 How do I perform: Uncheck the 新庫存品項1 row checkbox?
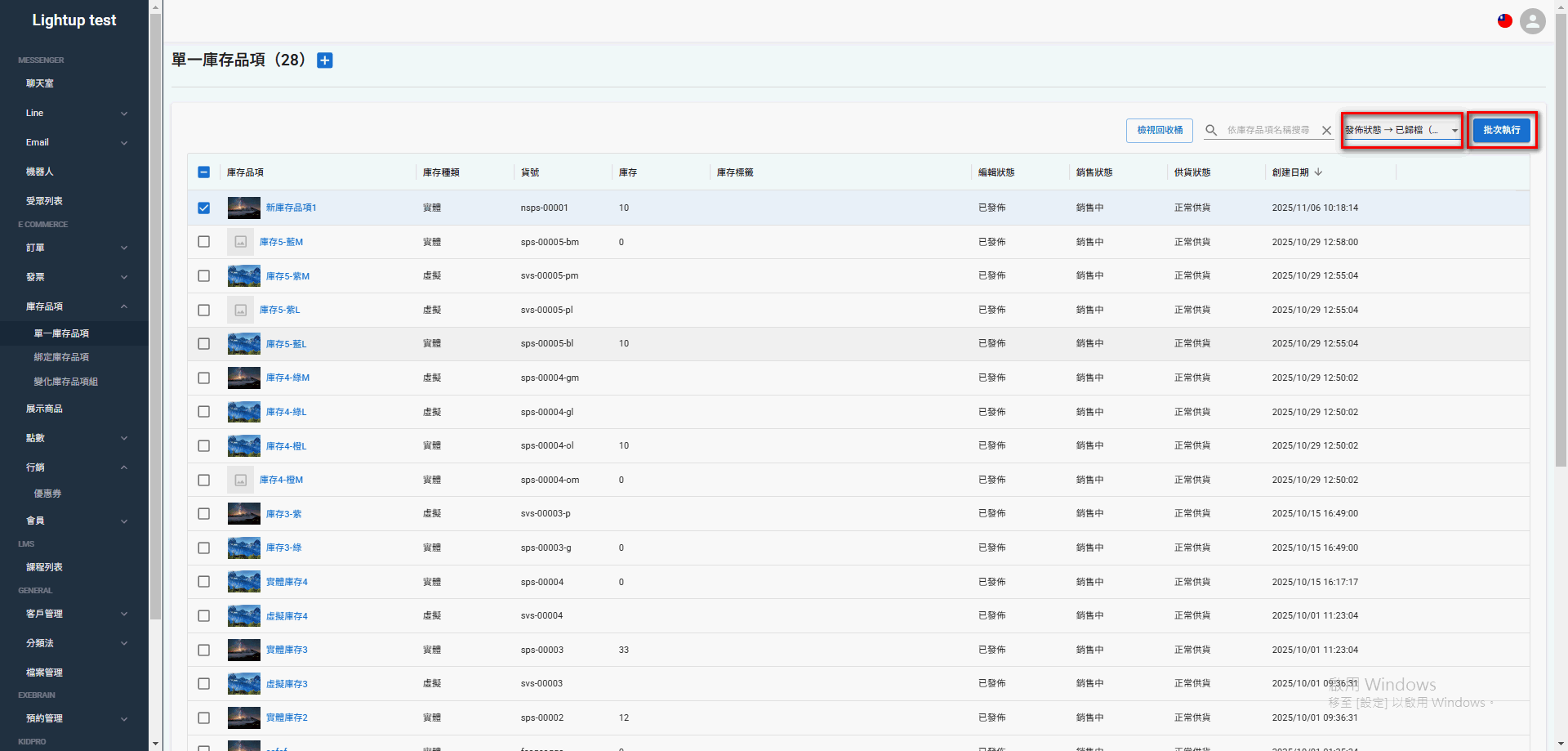pyautogui.click(x=203, y=208)
